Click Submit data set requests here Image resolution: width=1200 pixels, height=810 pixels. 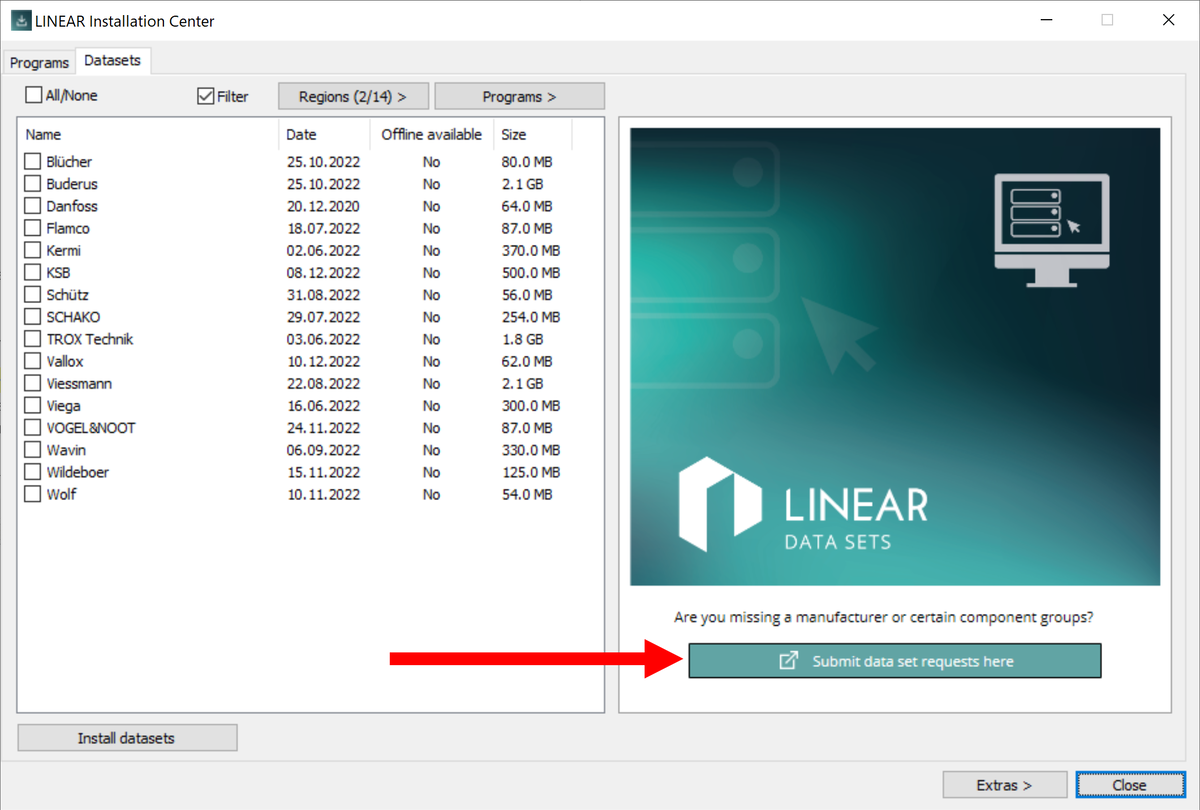point(895,661)
